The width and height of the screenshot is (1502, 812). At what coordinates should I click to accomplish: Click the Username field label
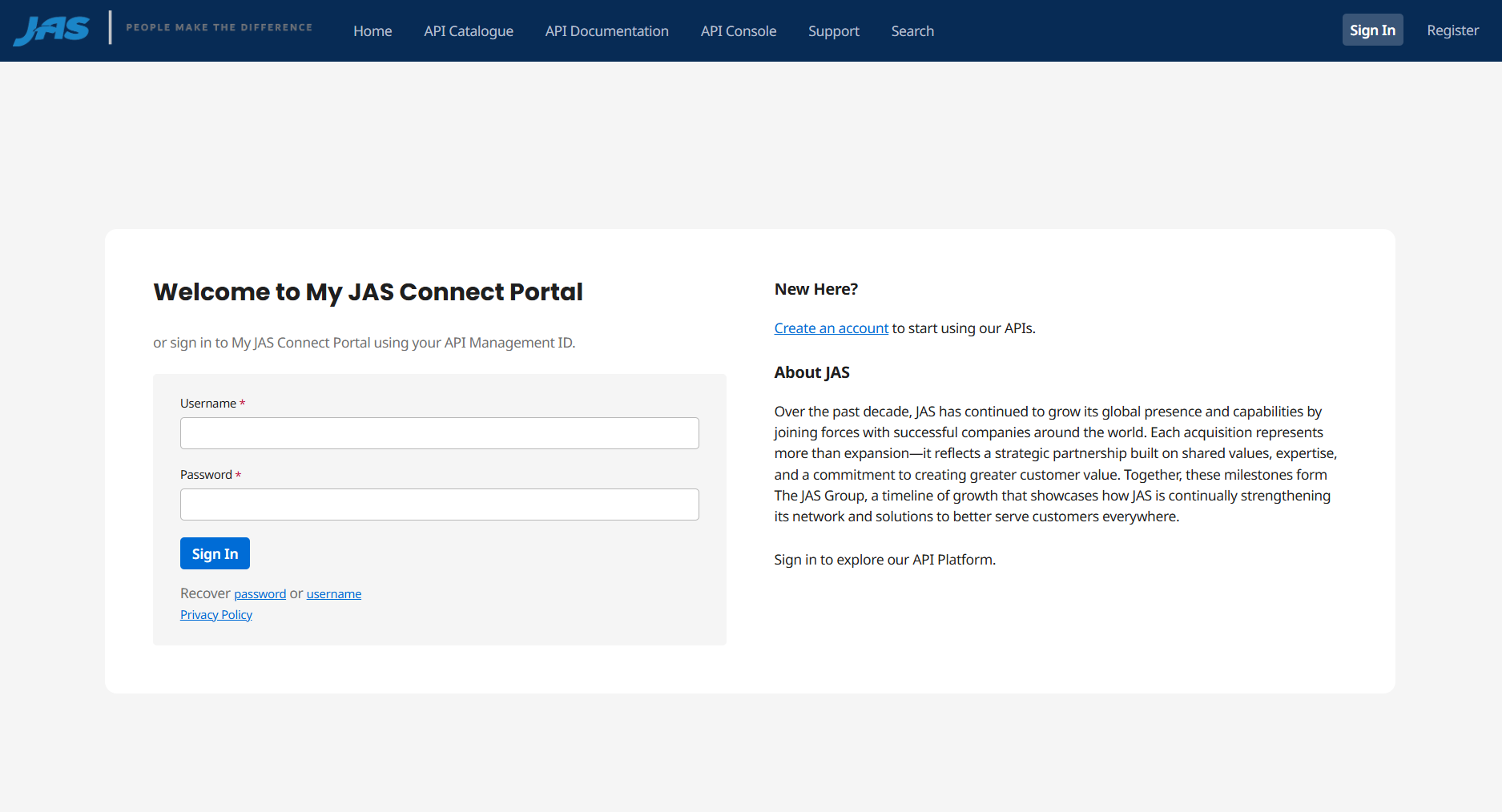(208, 404)
